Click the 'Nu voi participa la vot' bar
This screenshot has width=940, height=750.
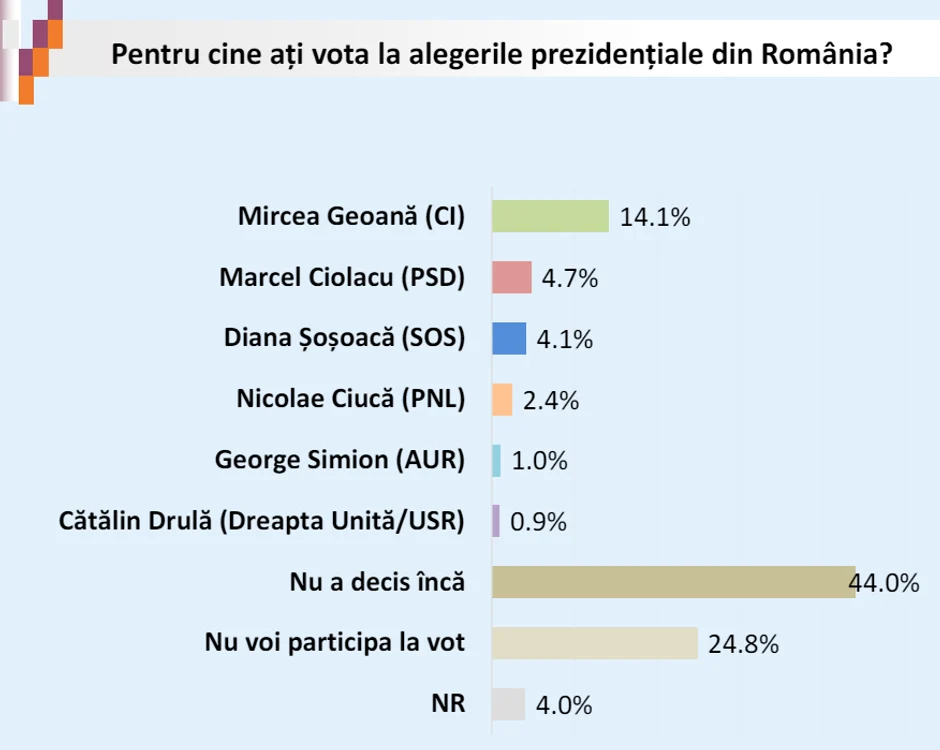click(x=595, y=643)
